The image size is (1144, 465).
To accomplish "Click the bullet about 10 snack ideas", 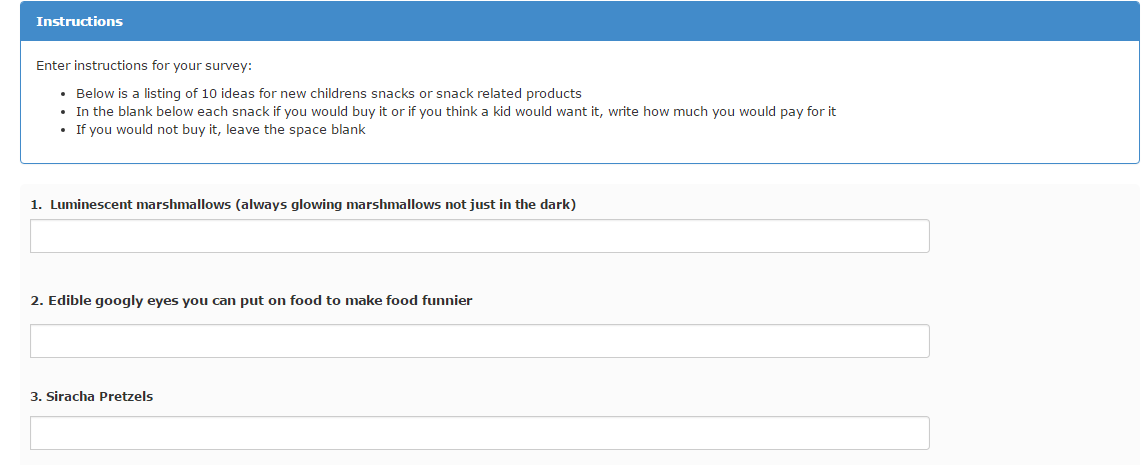I will (328, 93).
